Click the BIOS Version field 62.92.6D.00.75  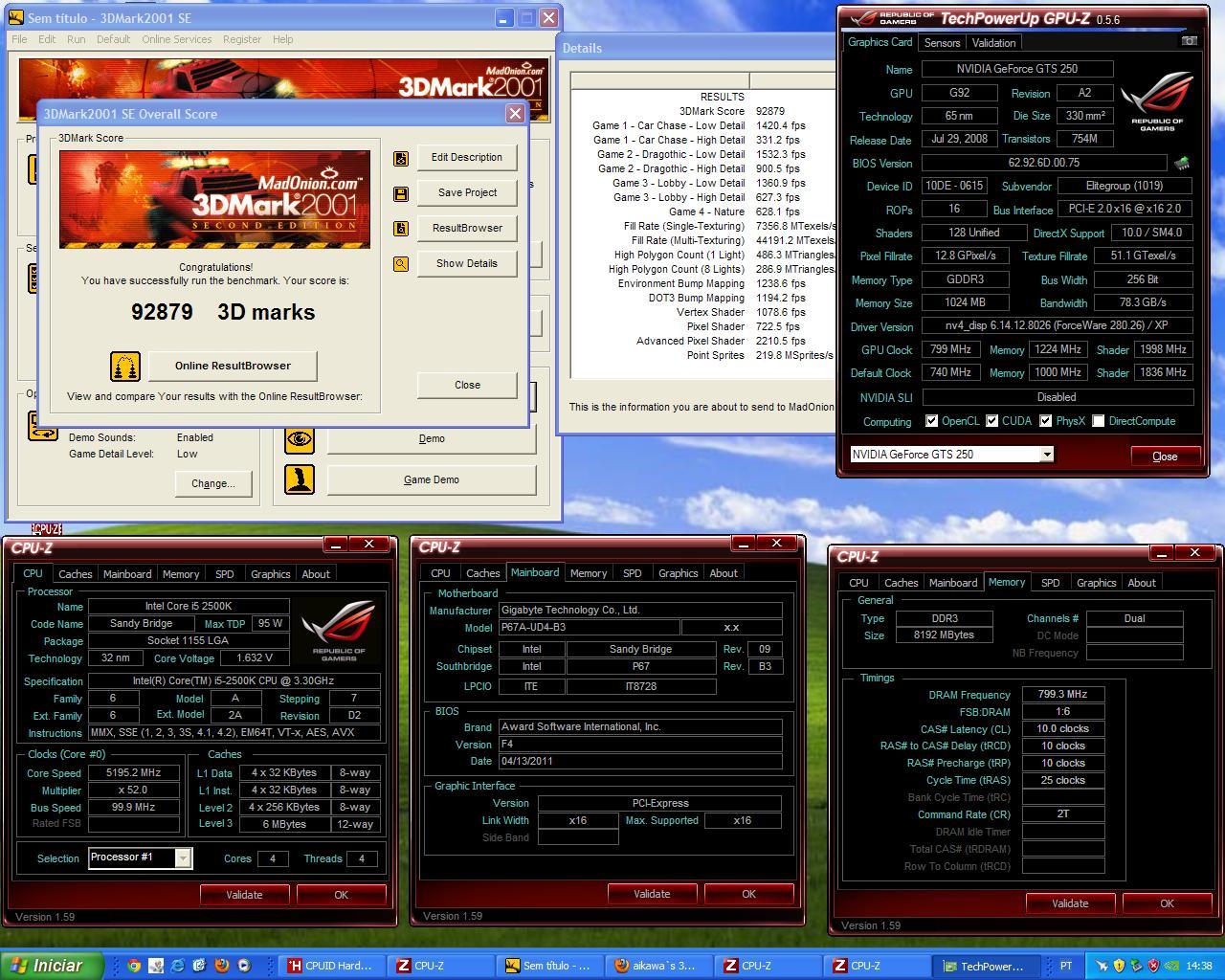[x=1043, y=163]
